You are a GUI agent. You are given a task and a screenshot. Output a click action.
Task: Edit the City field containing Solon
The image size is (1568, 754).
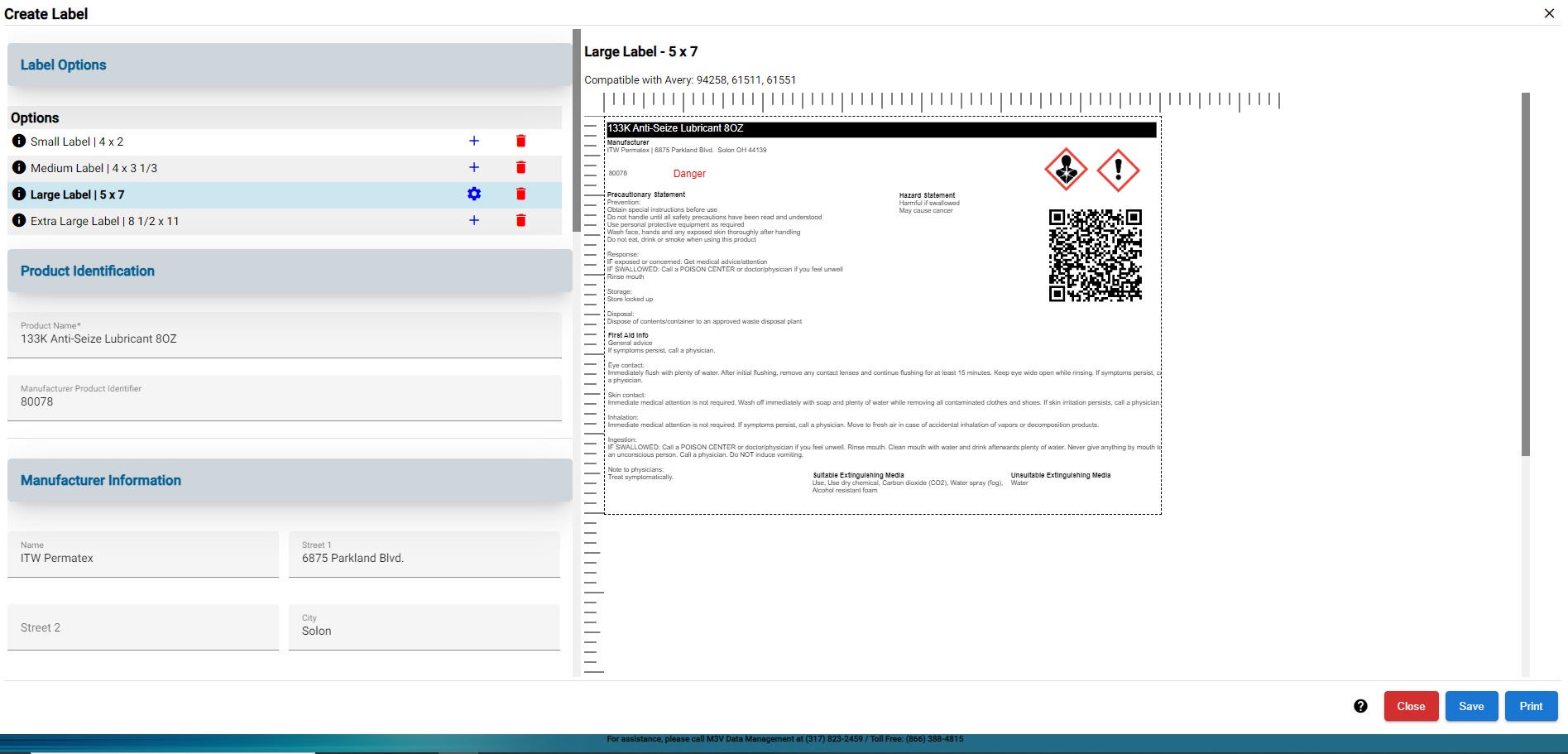pos(424,627)
